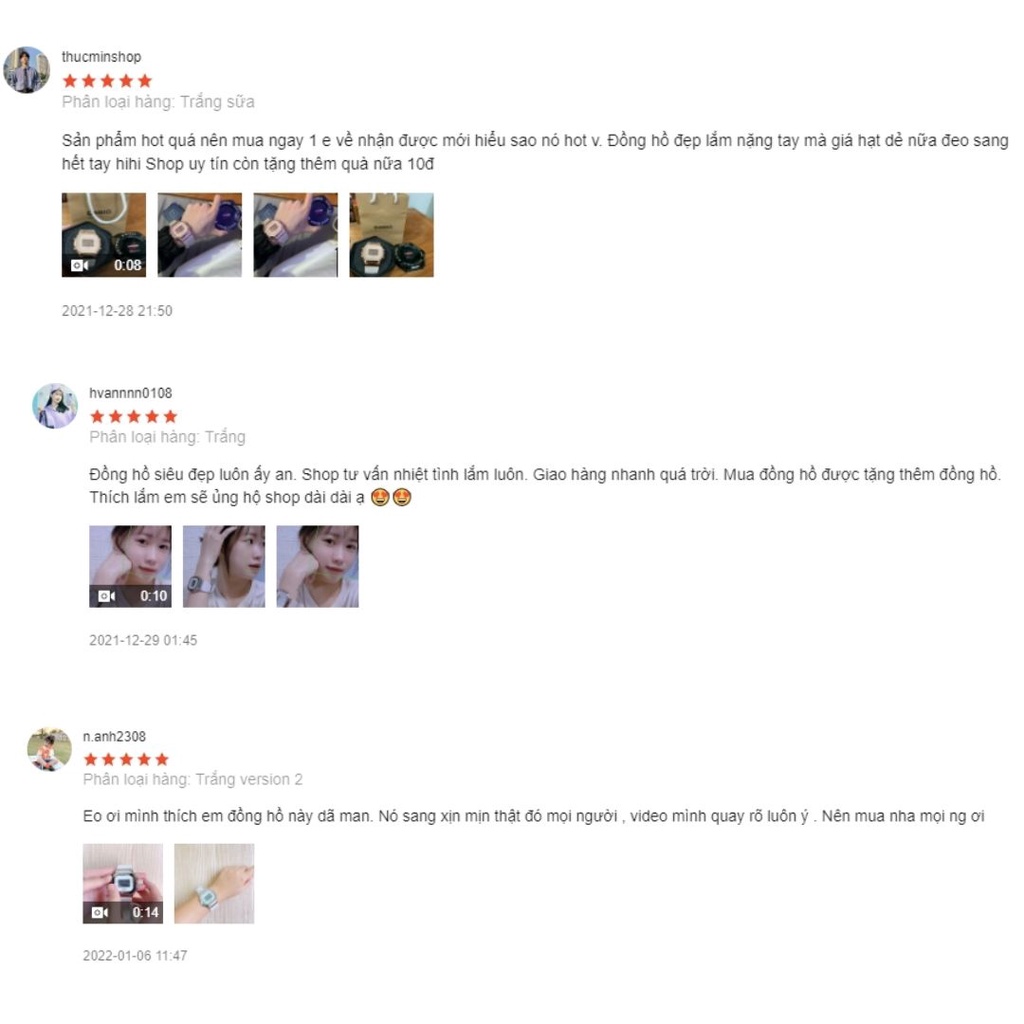Click n.anh2308's five-star rating
The image size is (1024, 1024).
[127, 760]
